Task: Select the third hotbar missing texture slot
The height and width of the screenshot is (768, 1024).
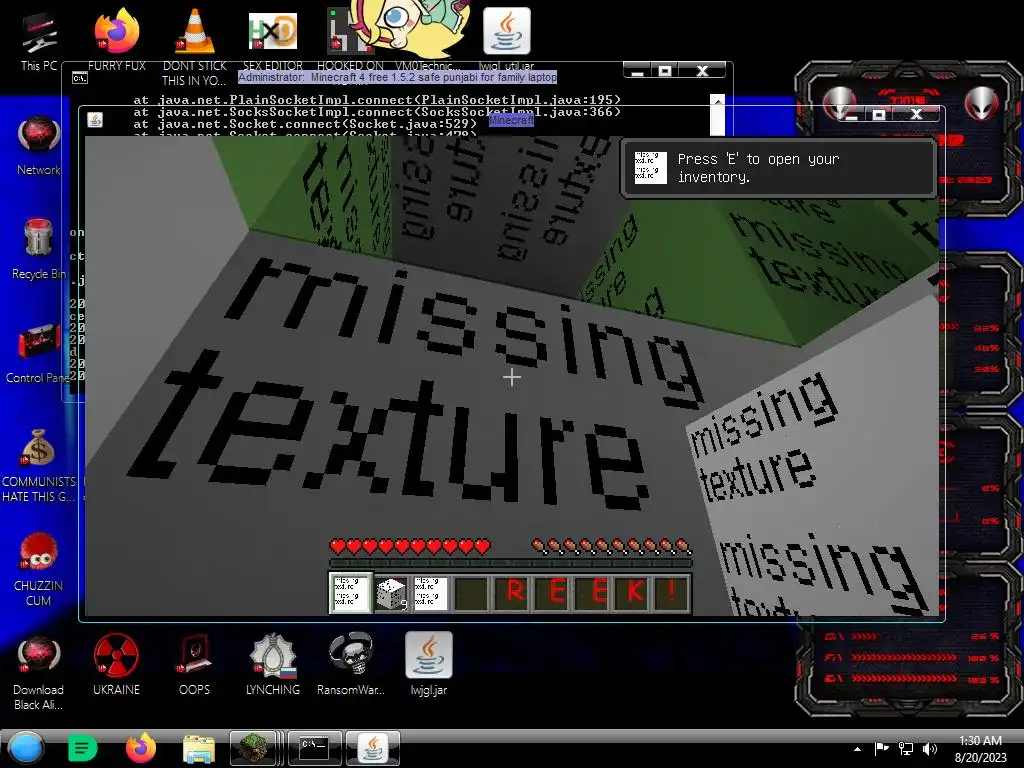Action: tap(430, 592)
